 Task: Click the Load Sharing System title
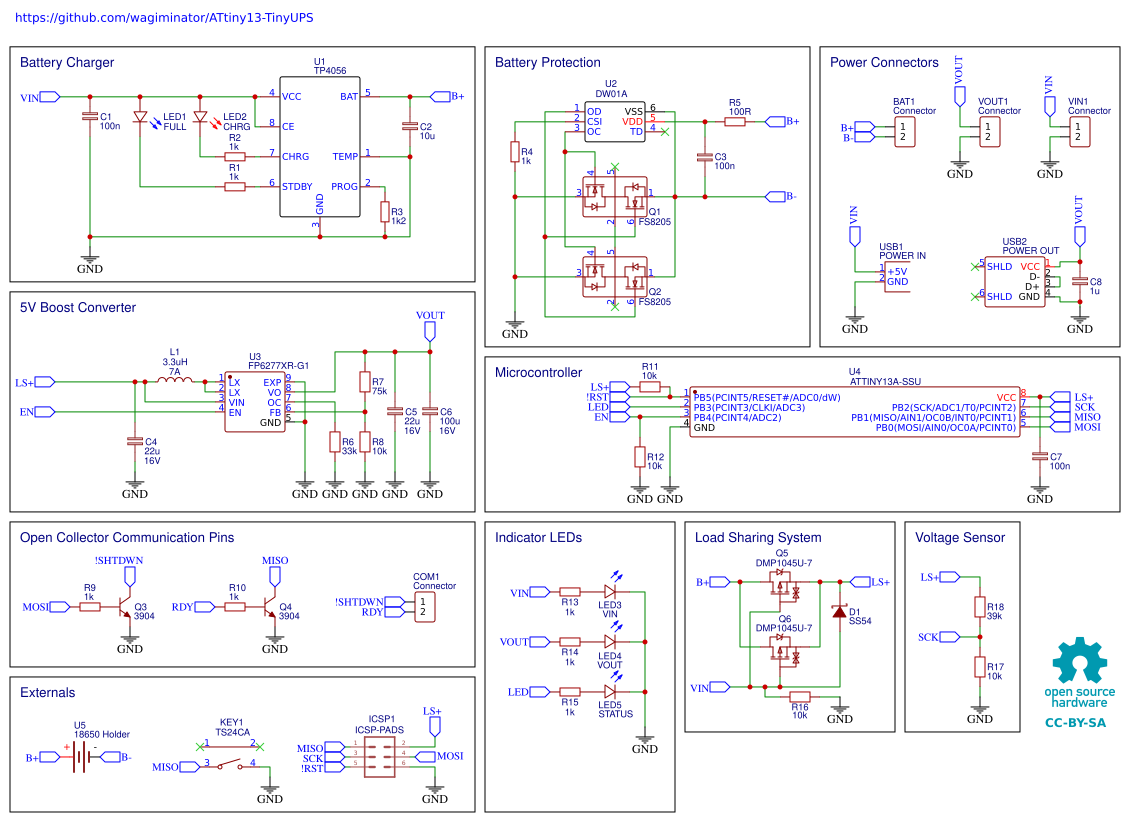coord(758,537)
